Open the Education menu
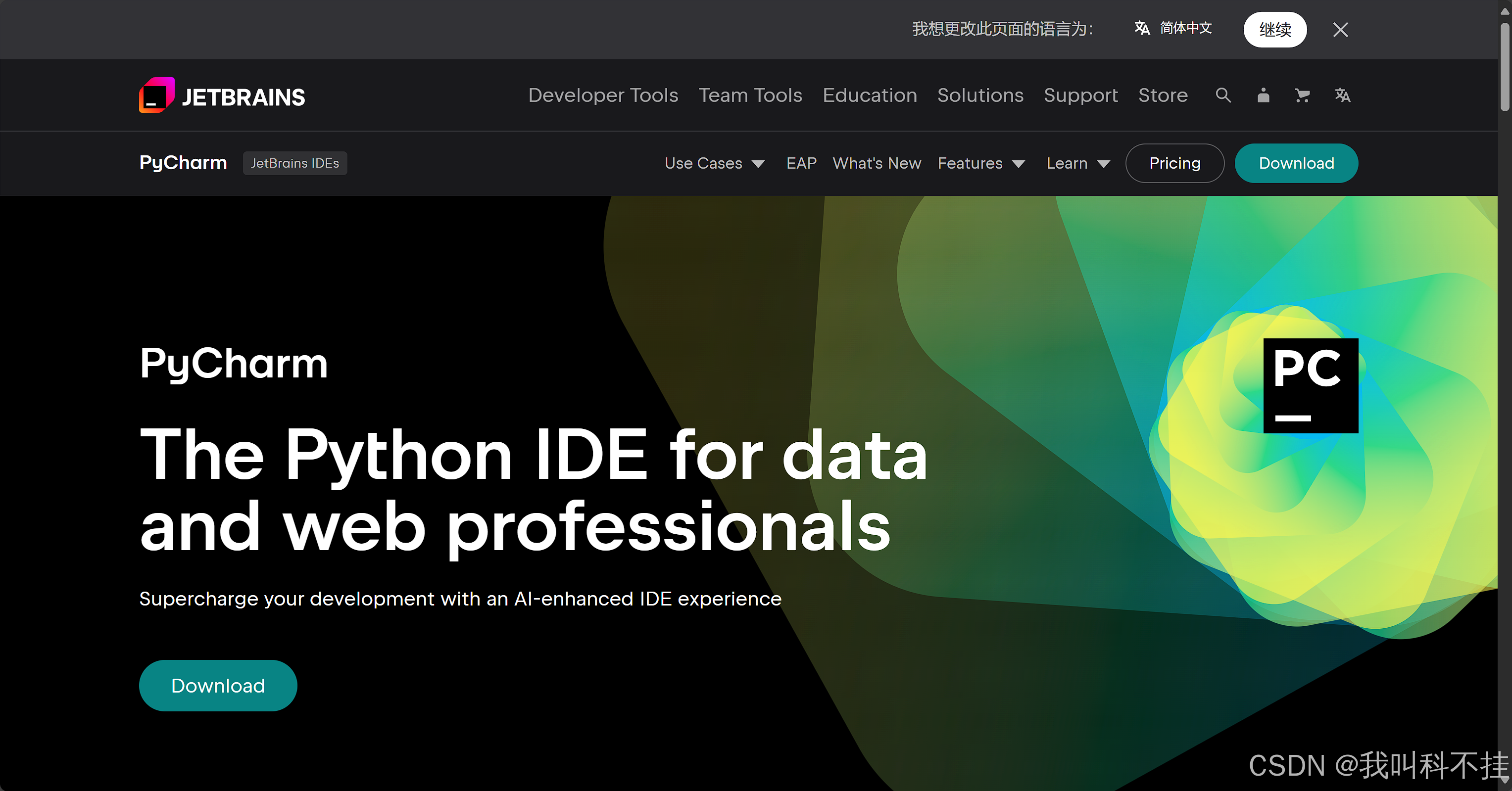The height and width of the screenshot is (791, 1512). point(869,95)
